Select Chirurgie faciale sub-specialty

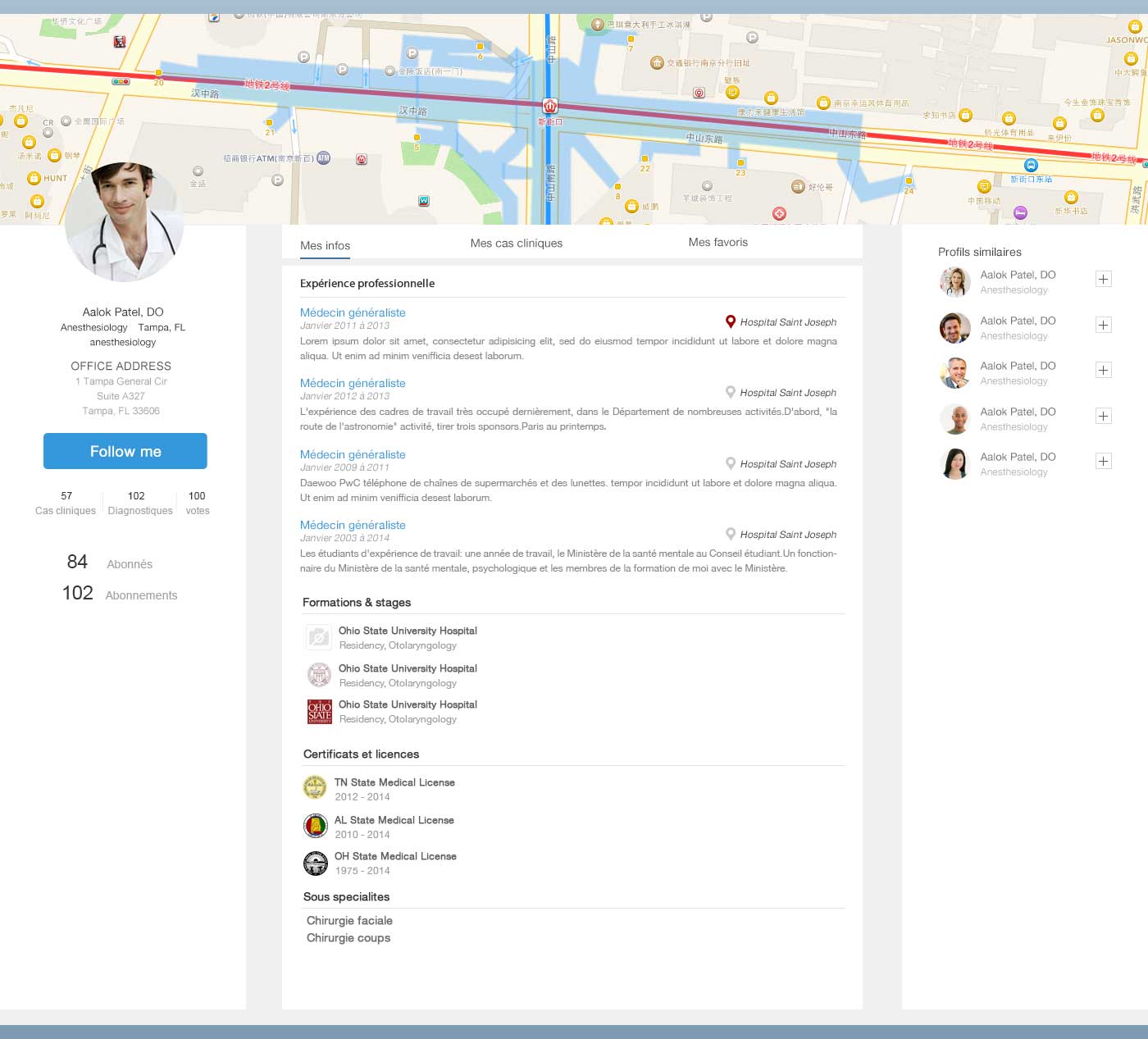349,920
